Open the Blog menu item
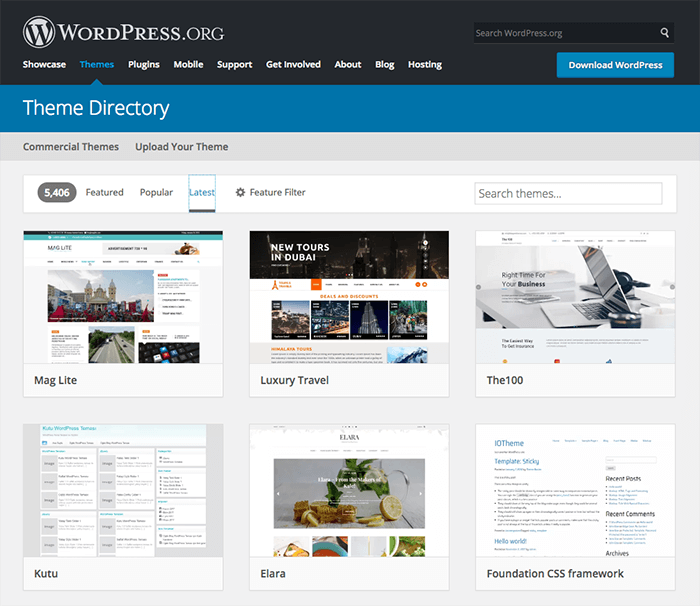The image size is (700, 606). click(x=384, y=65)
